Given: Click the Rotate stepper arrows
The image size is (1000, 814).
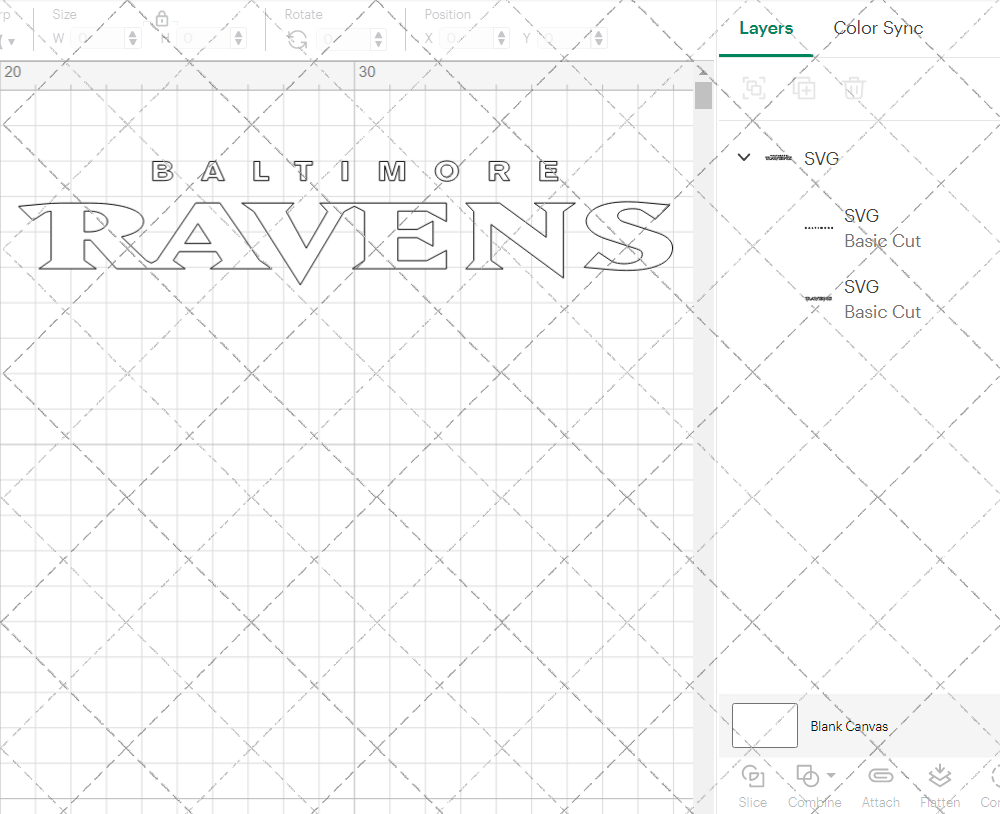Looking at the screenshot, I should click(379, 39).
